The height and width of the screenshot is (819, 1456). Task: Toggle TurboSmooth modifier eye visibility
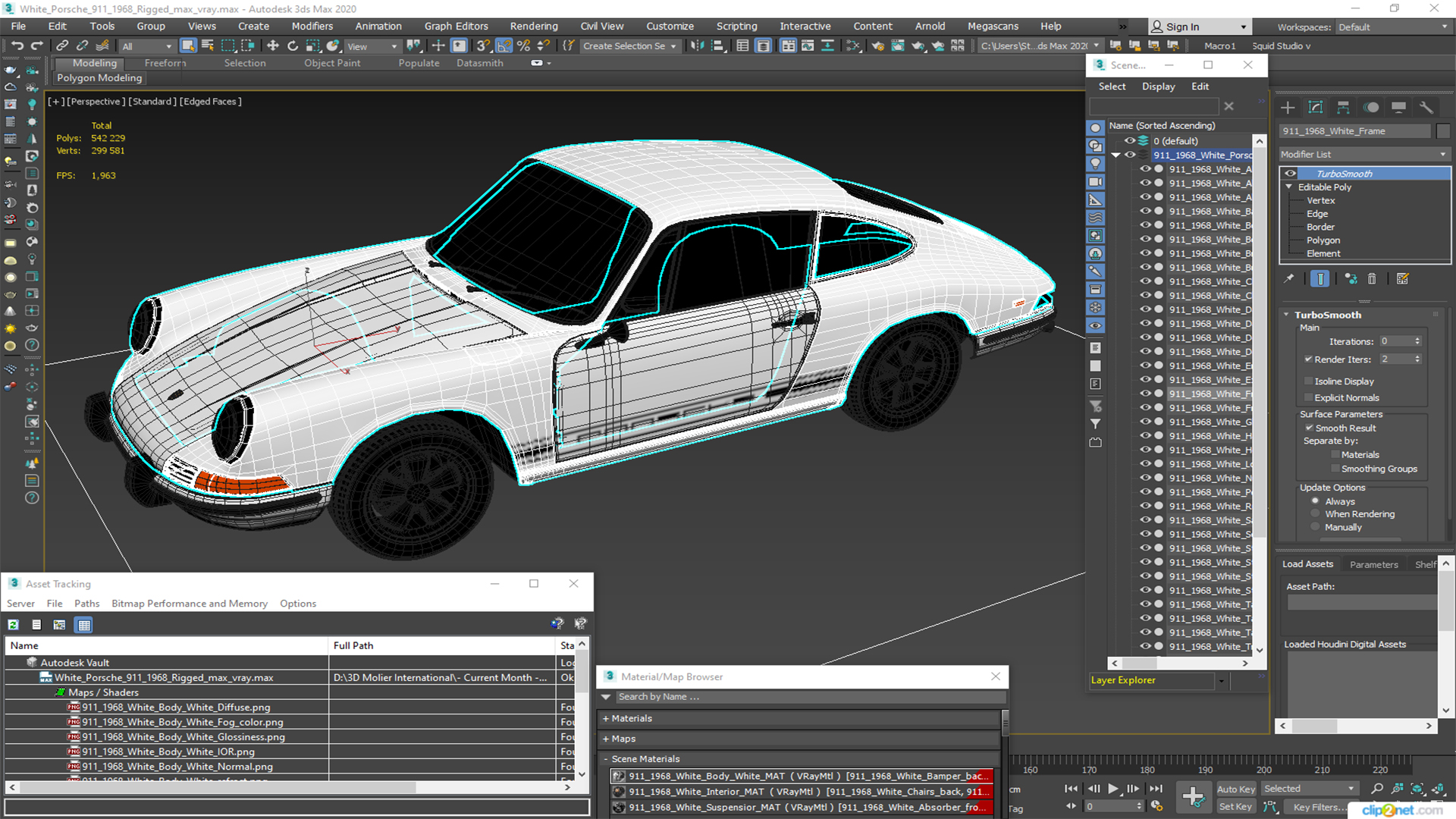pos(1290,174)
